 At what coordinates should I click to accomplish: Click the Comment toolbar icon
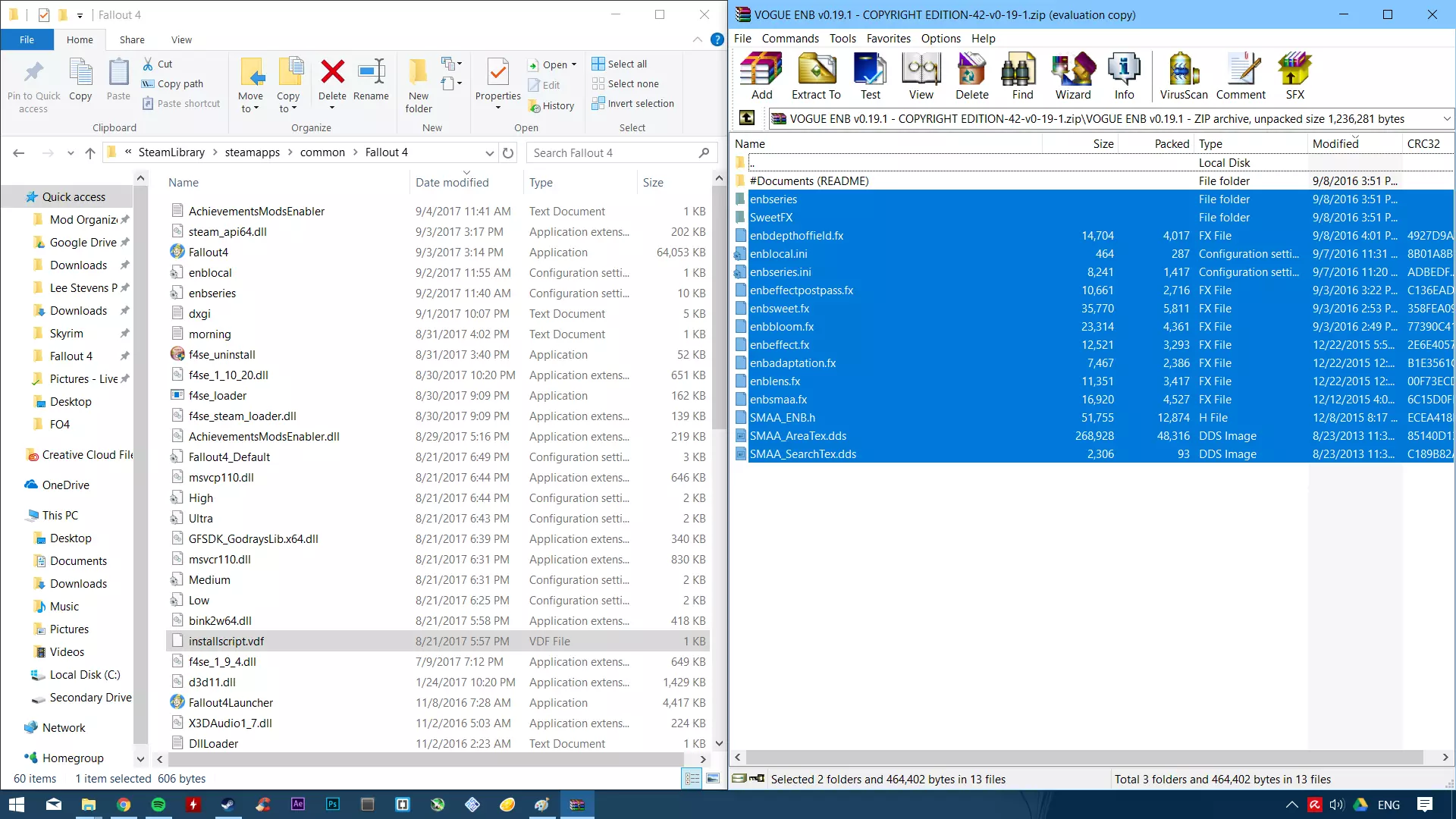coord(1241,76)
